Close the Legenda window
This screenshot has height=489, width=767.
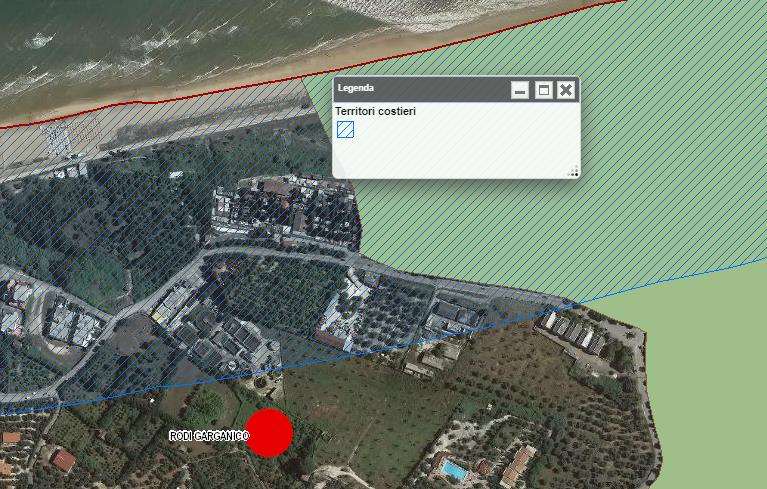pos(566,90)
